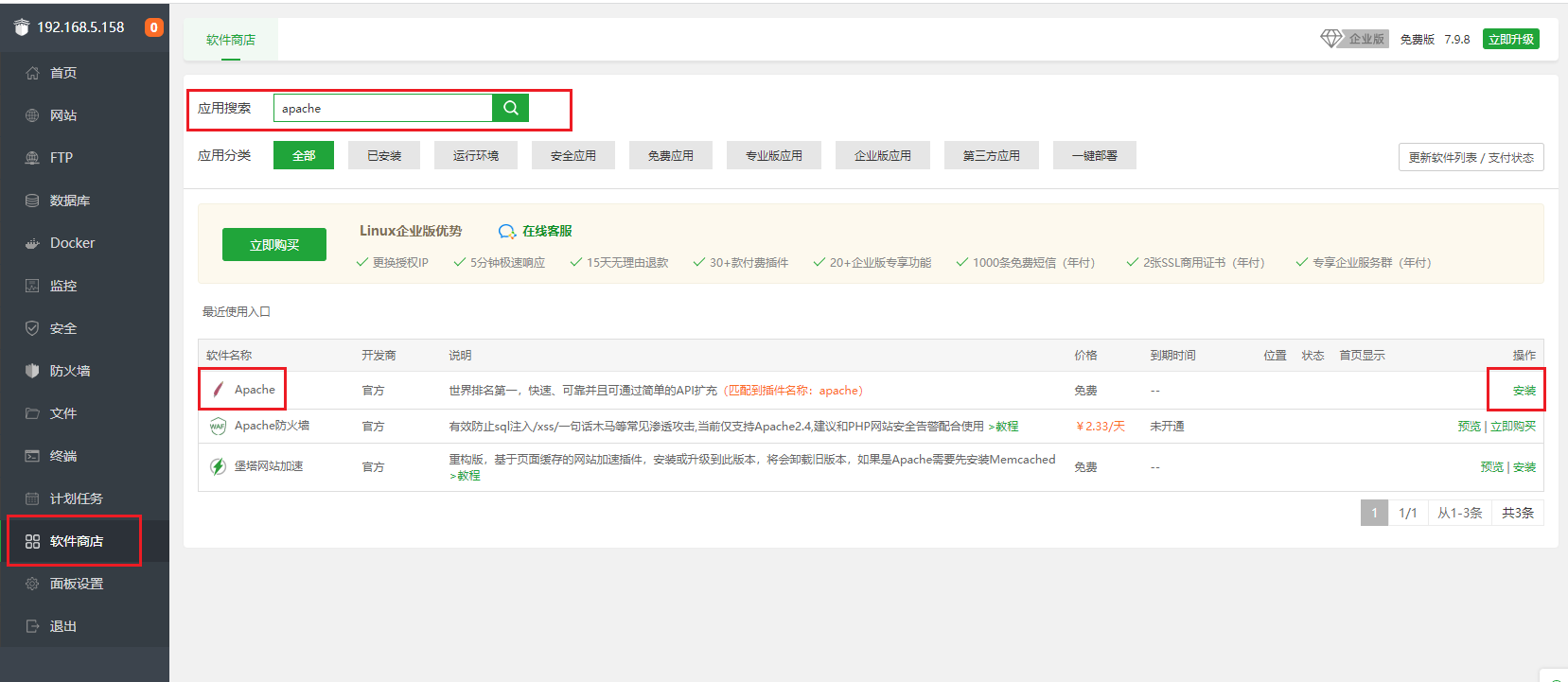Click the Apache feather icon
This screenshot has width=1568, height=682.
[219, 390]
